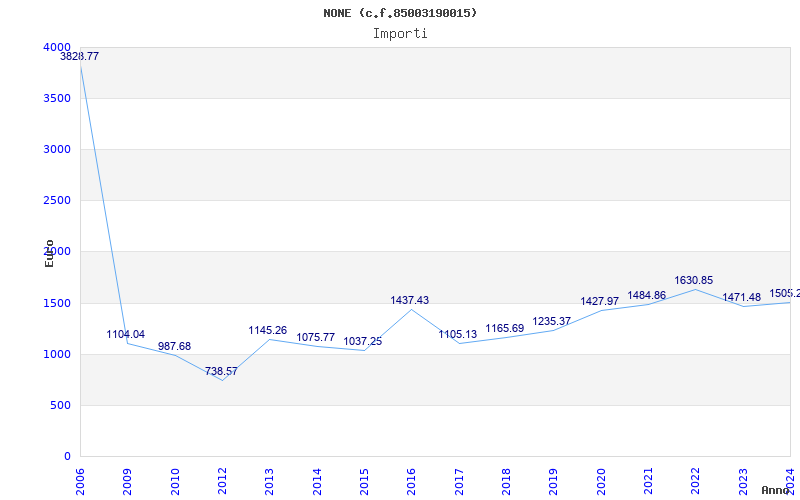This screenshot has width=800, height=500.
Task: Select the data label 1075.77
Action: [x=316, y=337]
